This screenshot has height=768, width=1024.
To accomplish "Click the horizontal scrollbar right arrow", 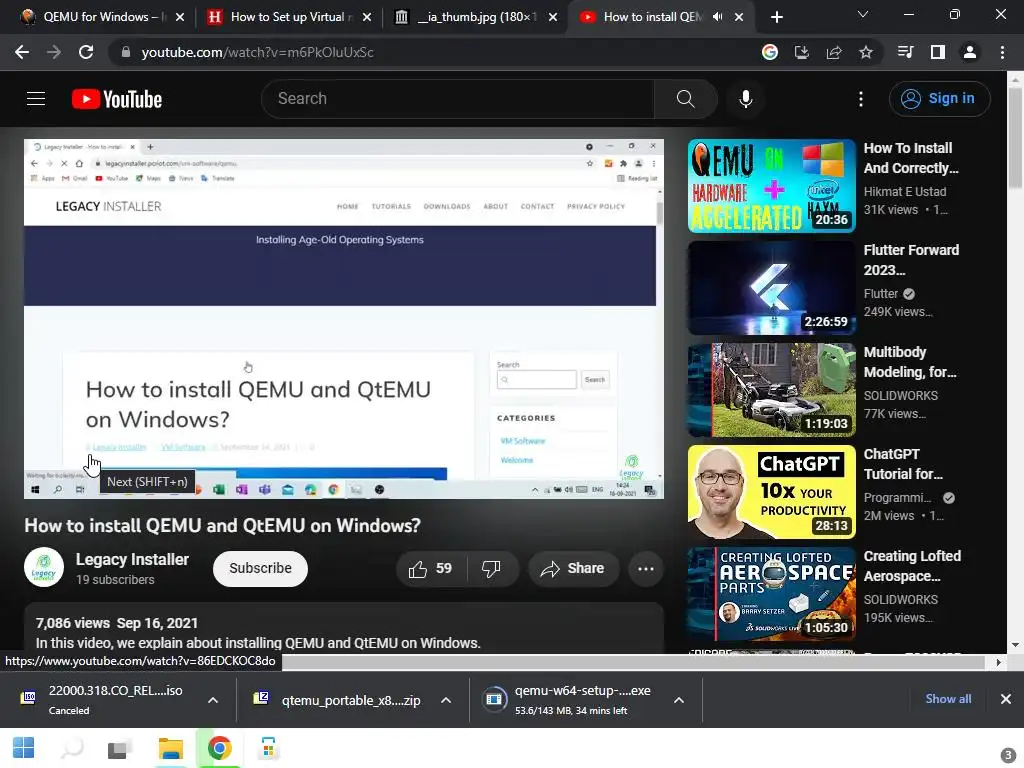I will click(x=998, y=662).
